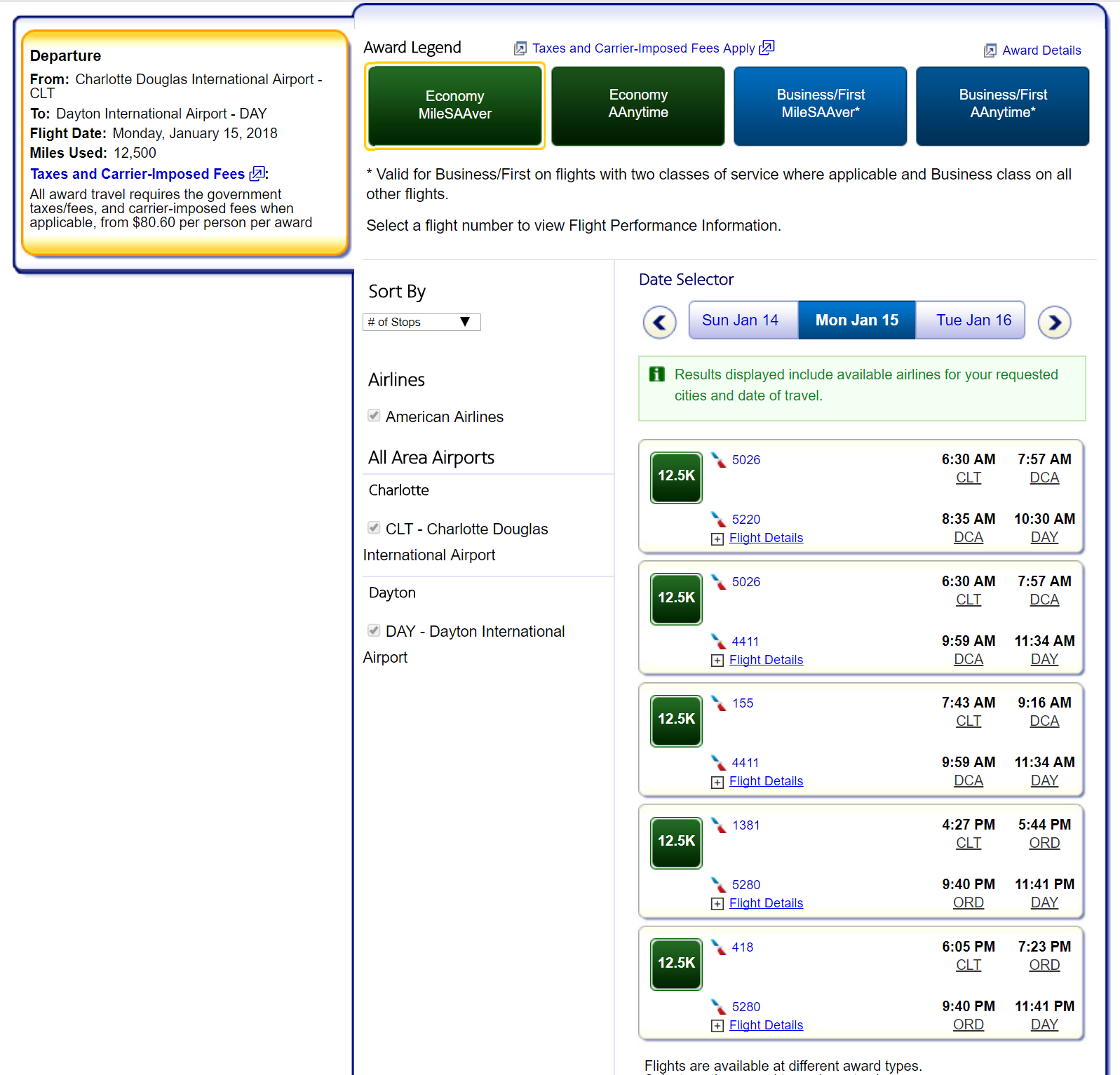Open flight number 5220 performance info
Image resolution: width=1120 pixels, height=1075 pixels.
[745, 520]
